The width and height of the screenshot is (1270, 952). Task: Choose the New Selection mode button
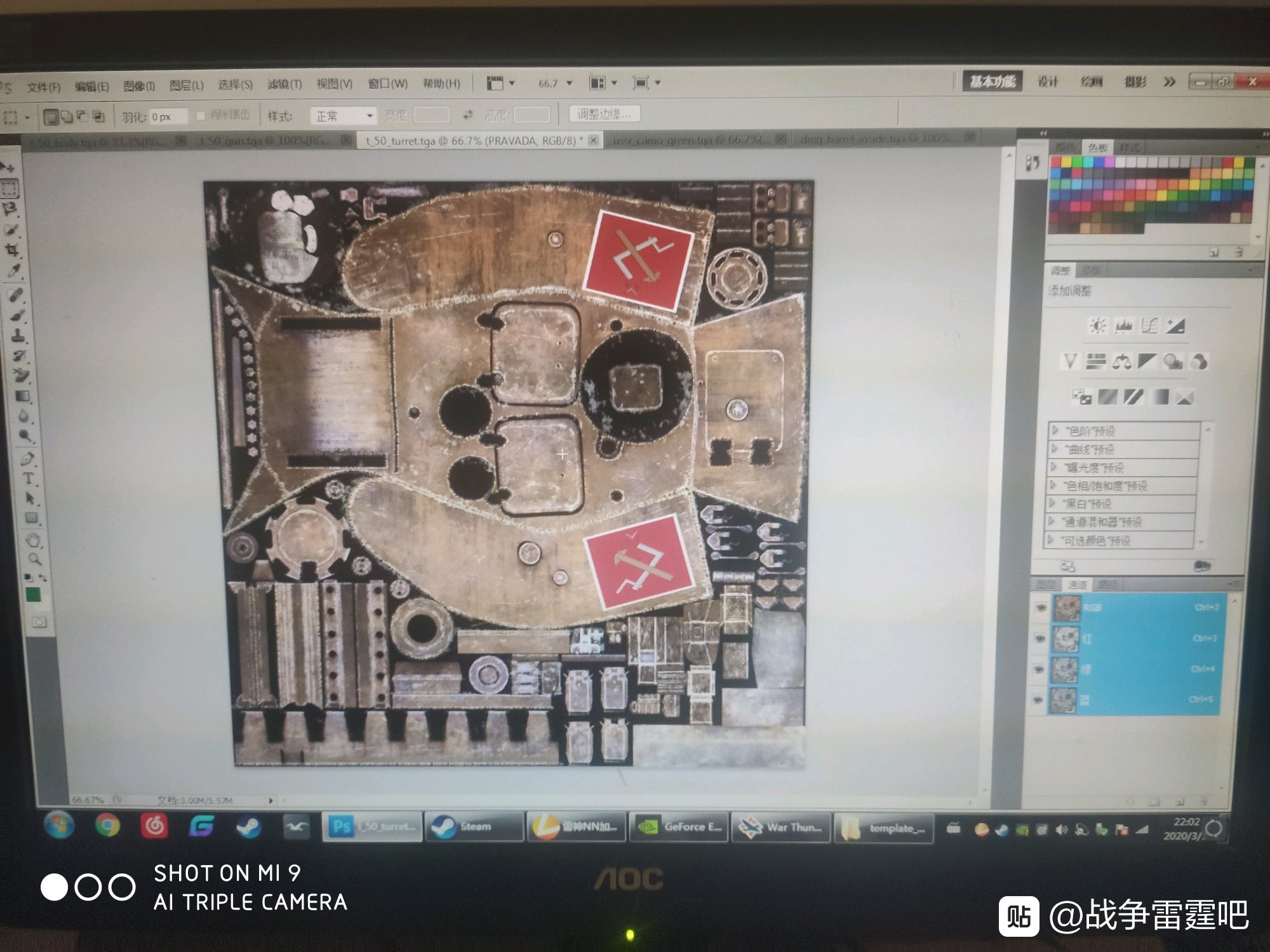[51, 117]
